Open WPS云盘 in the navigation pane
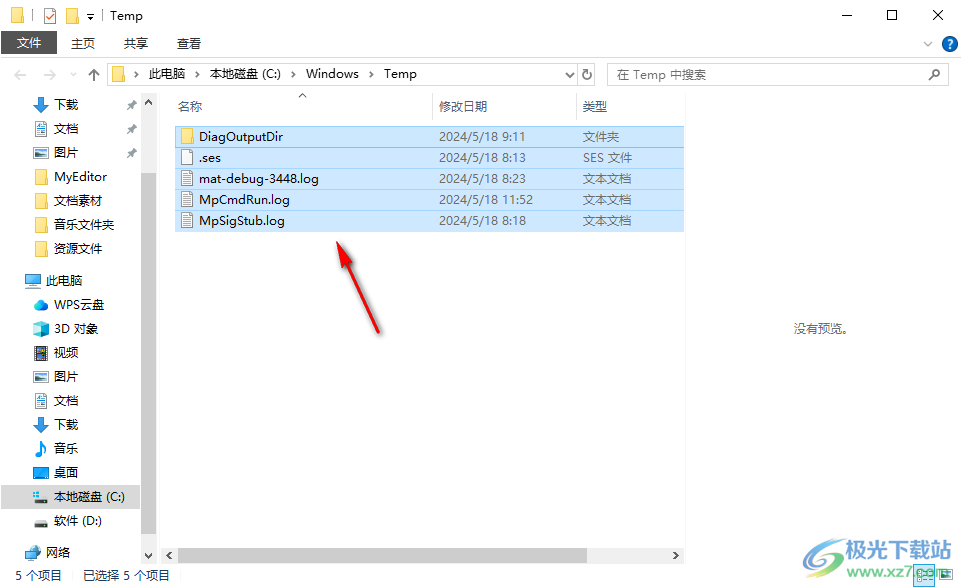 click(79, 305)
